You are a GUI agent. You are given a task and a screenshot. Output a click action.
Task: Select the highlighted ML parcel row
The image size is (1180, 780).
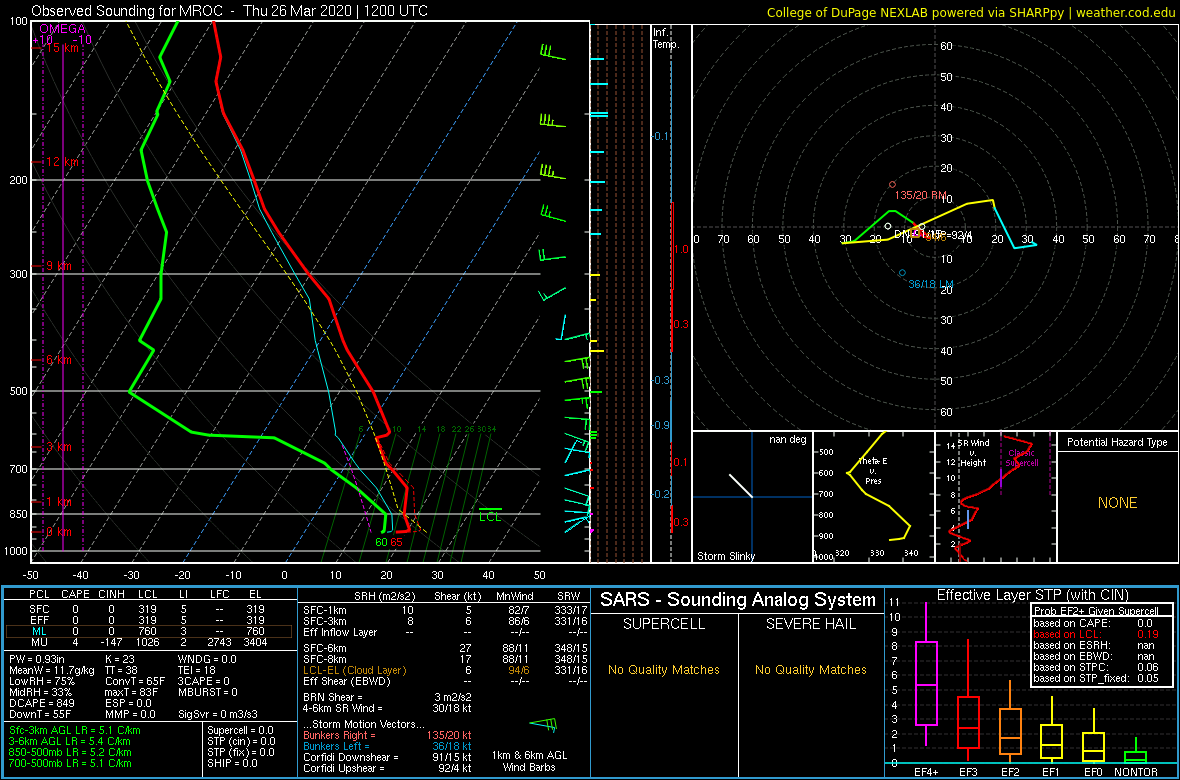[x=151, y=631]
